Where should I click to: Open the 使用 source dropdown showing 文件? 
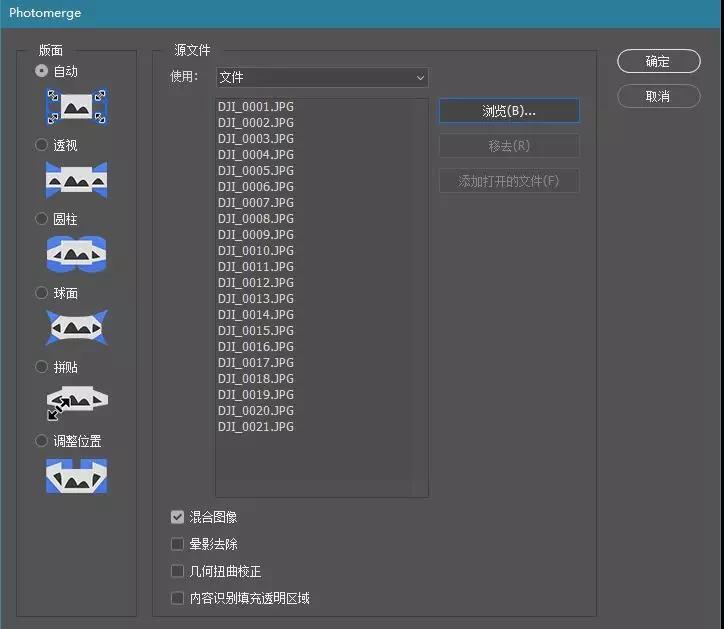click(x=322, y=77)
